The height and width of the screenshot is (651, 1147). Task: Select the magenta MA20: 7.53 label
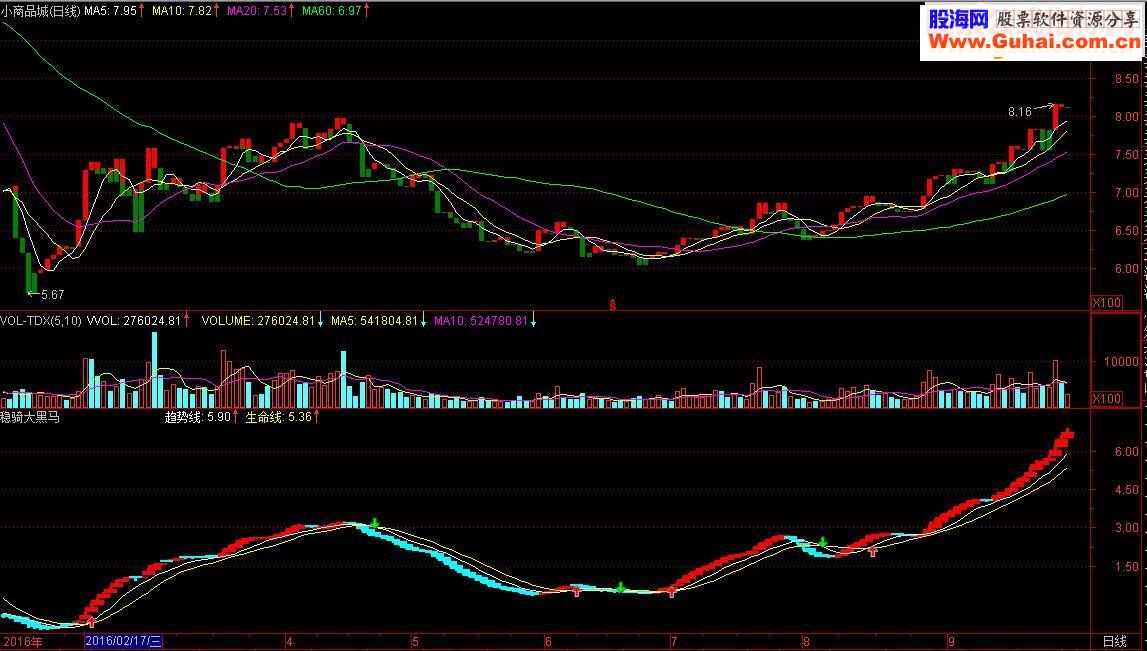257,11
